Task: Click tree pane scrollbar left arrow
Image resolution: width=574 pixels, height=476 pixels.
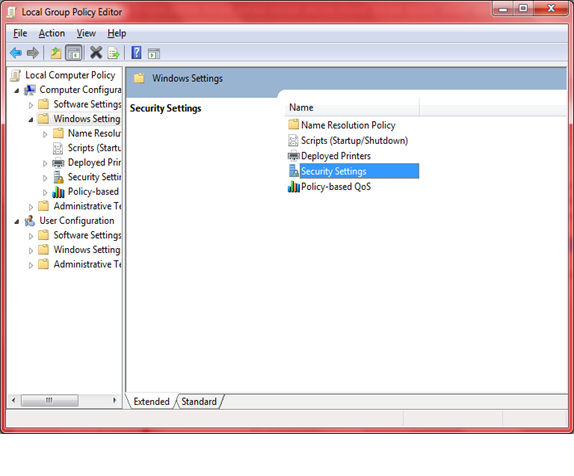Action: pos(14,400)
